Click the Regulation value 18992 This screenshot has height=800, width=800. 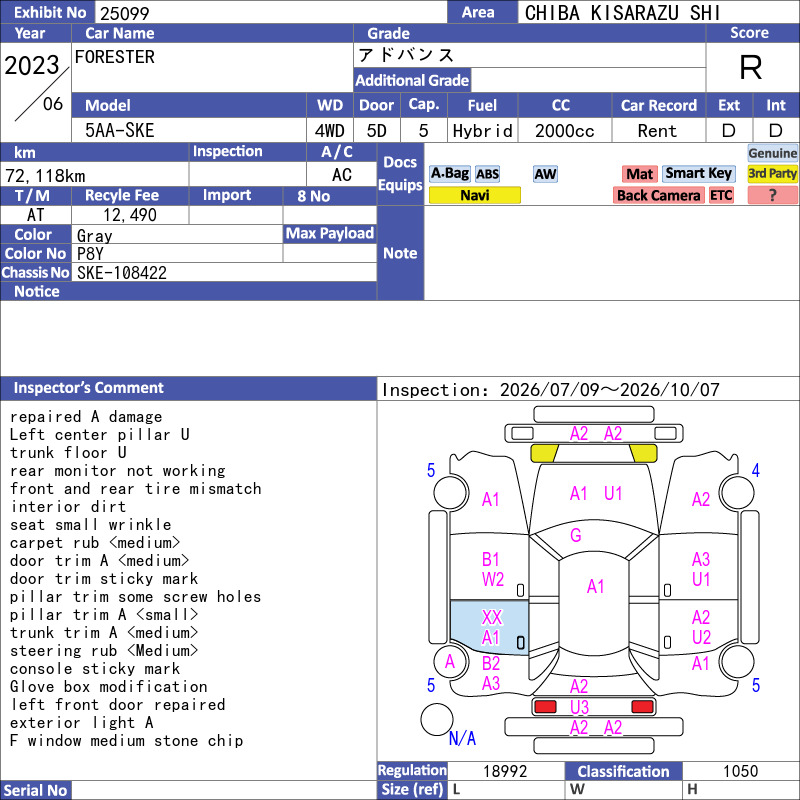(505, 771)
